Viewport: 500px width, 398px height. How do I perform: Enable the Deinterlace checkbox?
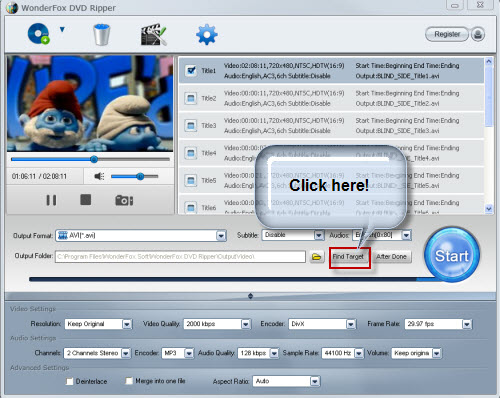pyautogui.click(x=69, y=381)
